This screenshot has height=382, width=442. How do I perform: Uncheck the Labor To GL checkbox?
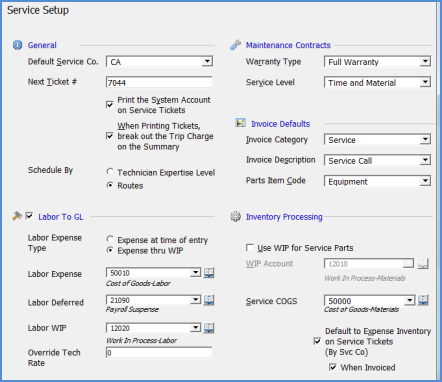[29, 216]
